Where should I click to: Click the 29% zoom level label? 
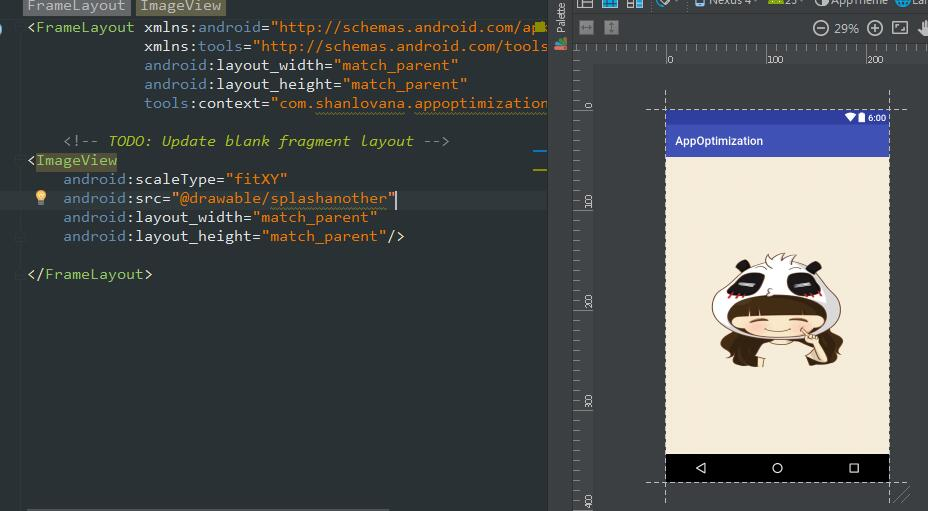tap(846, 28)
